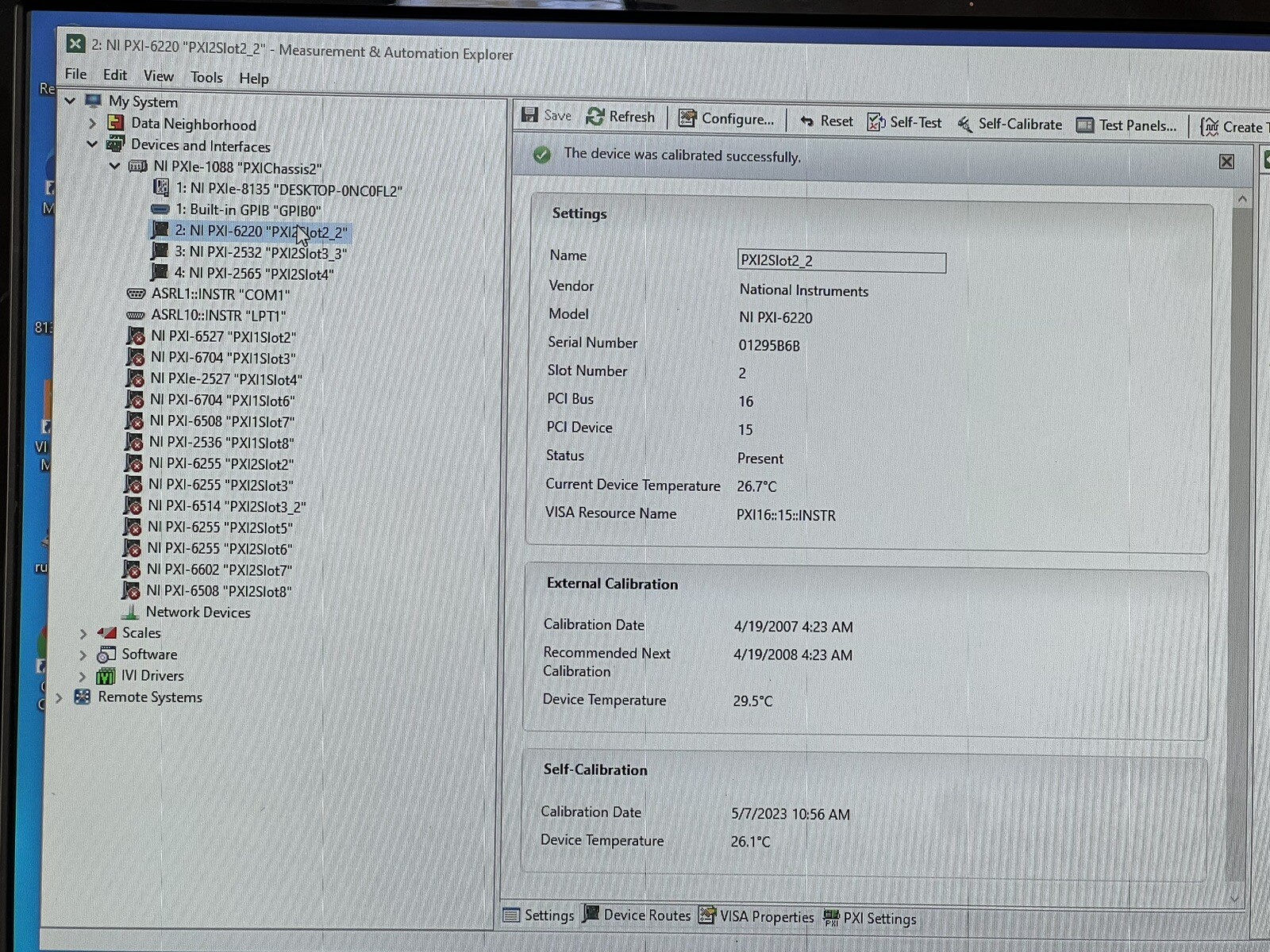The image size is (1270, 952).
Task: Click the Devices and Interfaces icon
Action: tap(116, 144)
